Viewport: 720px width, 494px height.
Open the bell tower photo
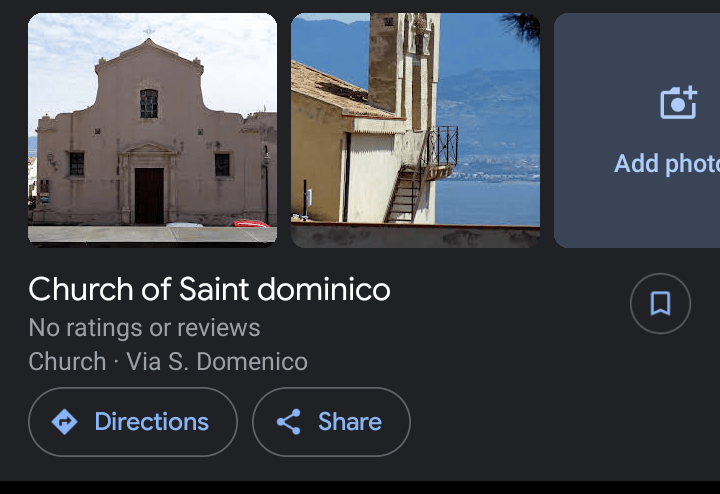pos(415,129)
